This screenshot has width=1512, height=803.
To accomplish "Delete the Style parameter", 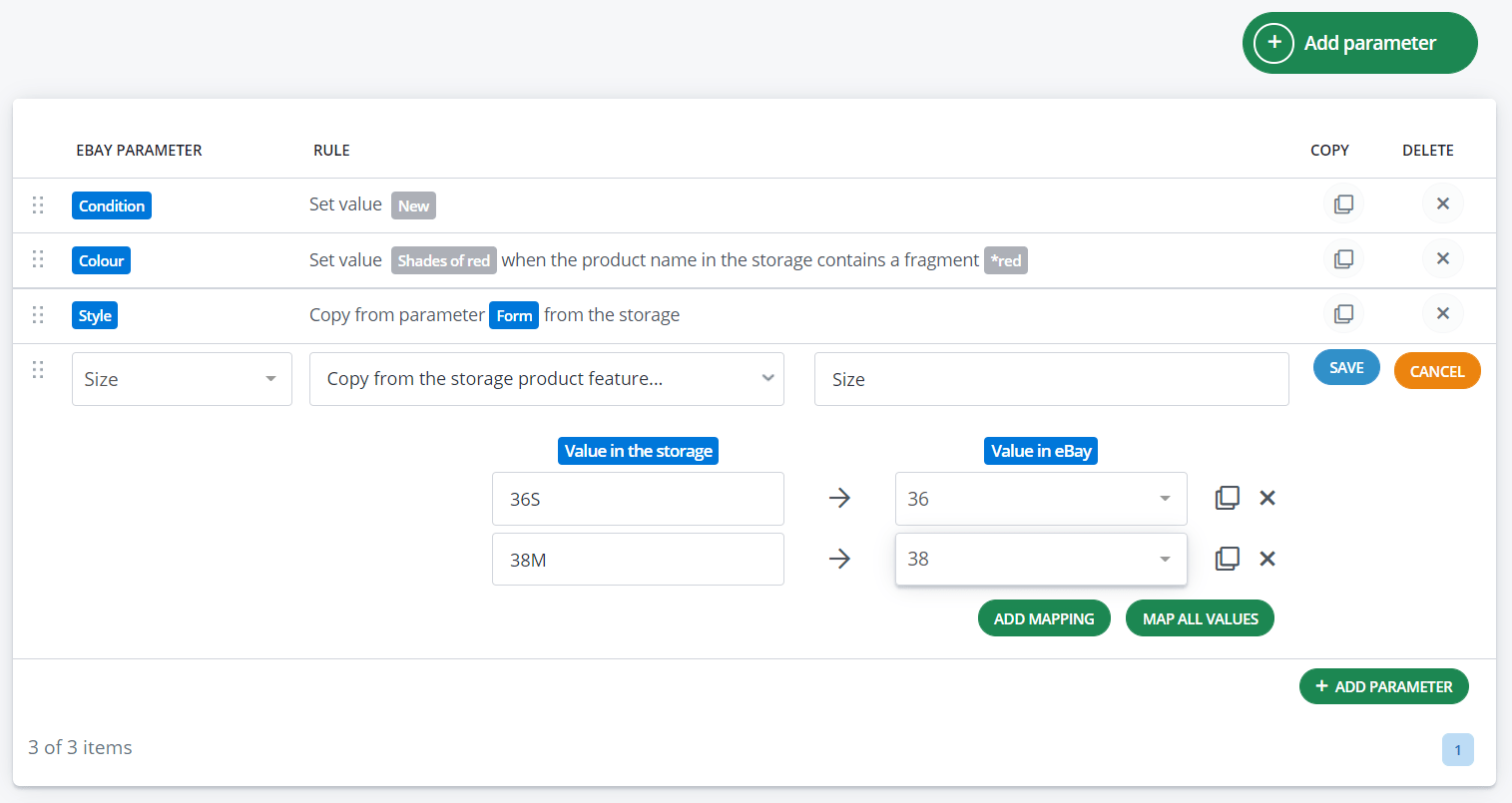I will pyautogui.click(x=1443, y=313).
